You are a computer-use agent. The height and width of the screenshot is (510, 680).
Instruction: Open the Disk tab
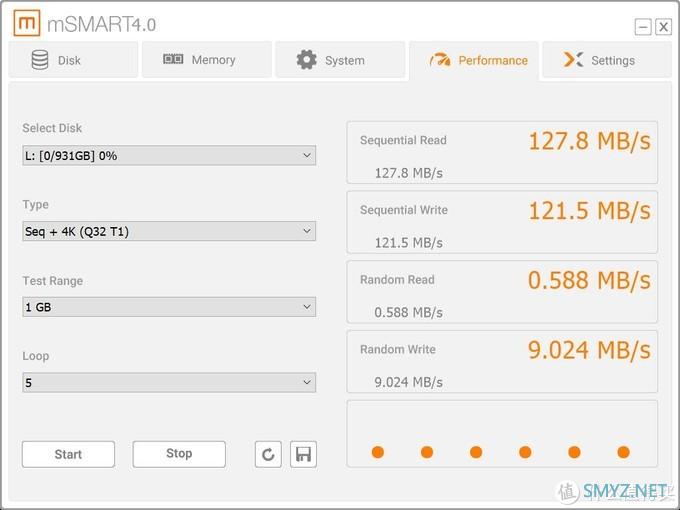pos(73,60)
